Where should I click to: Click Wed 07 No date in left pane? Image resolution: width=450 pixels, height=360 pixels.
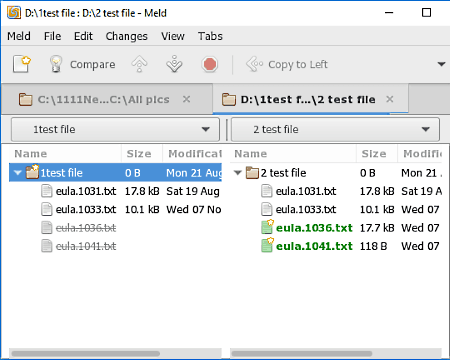click(194, 210)
